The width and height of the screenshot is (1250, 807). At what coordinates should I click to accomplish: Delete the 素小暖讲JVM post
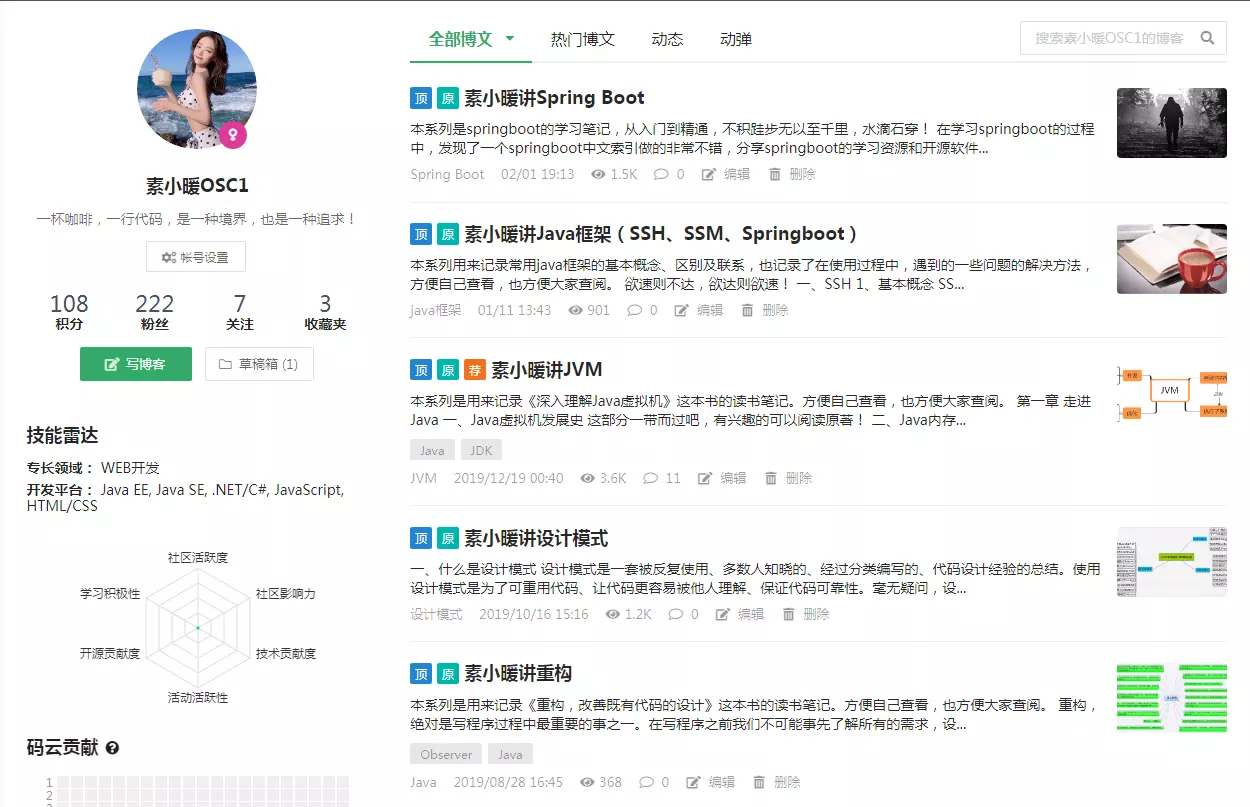click(789, 478)
